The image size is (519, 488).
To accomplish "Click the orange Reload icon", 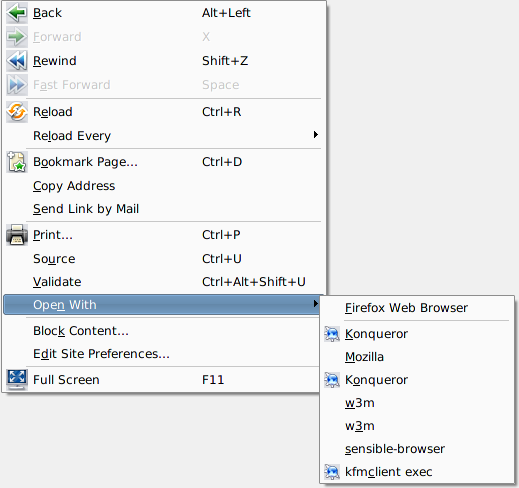I will (x=17, y=112).
